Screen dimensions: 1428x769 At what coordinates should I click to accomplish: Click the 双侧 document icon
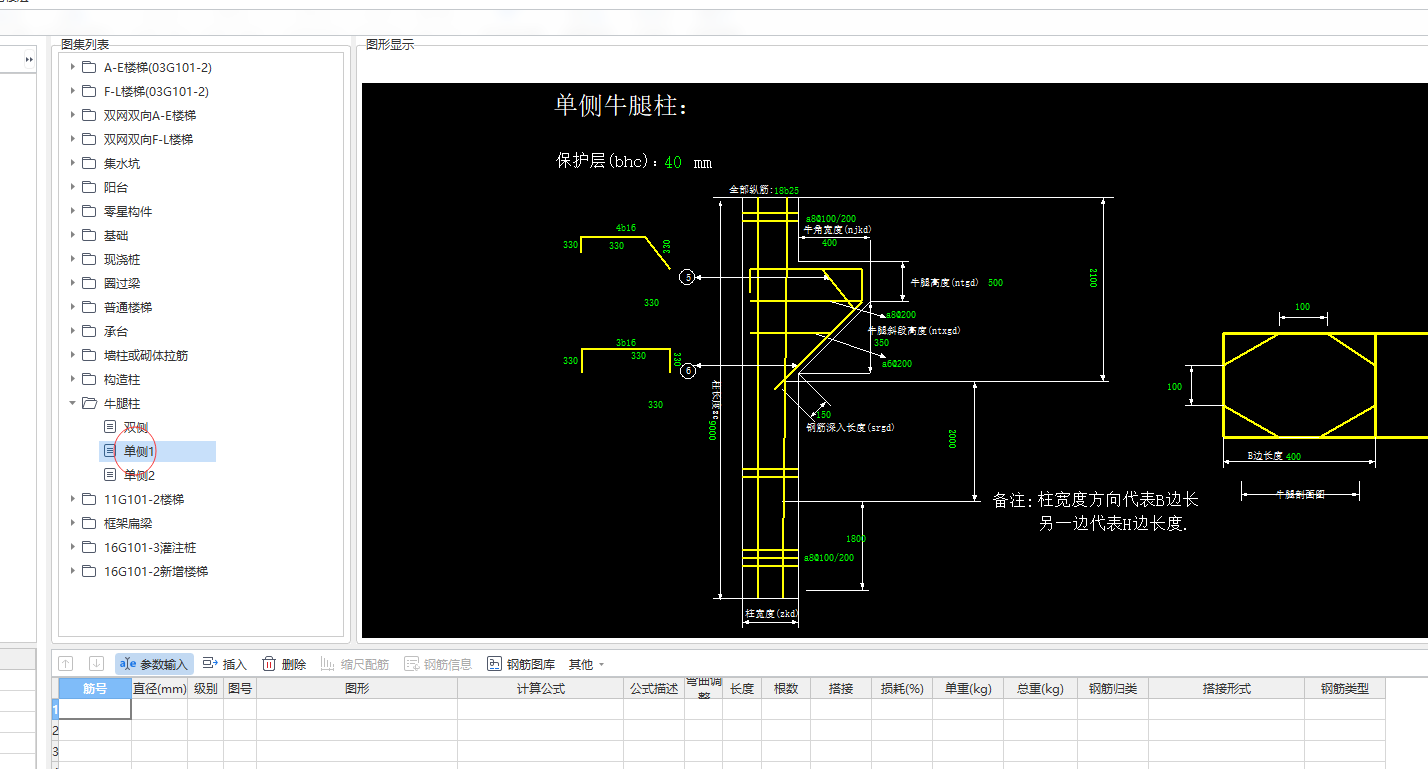[x=110, y=427]
